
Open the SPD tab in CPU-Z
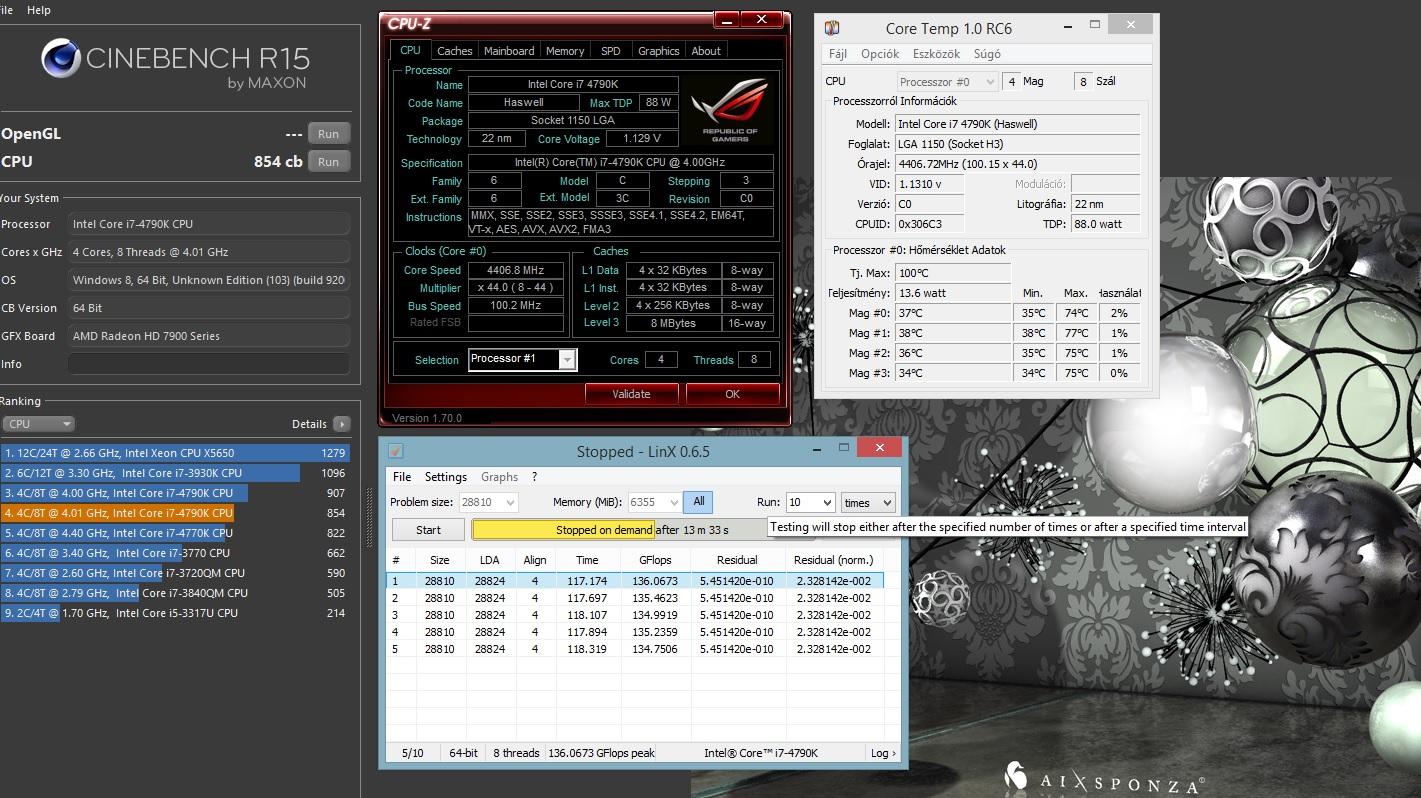[x=610, y=51]
